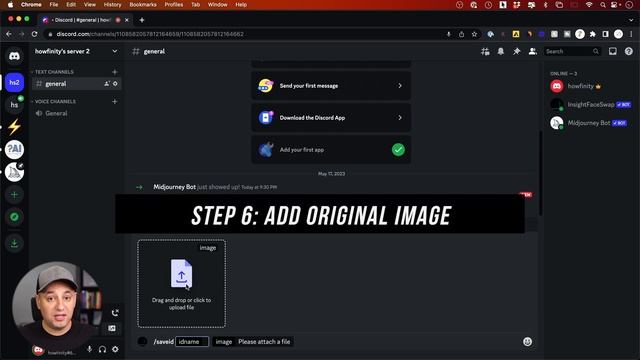Show pinned messages
The width and height of the screenshot is (640, 360).
(x=517, y=51)
